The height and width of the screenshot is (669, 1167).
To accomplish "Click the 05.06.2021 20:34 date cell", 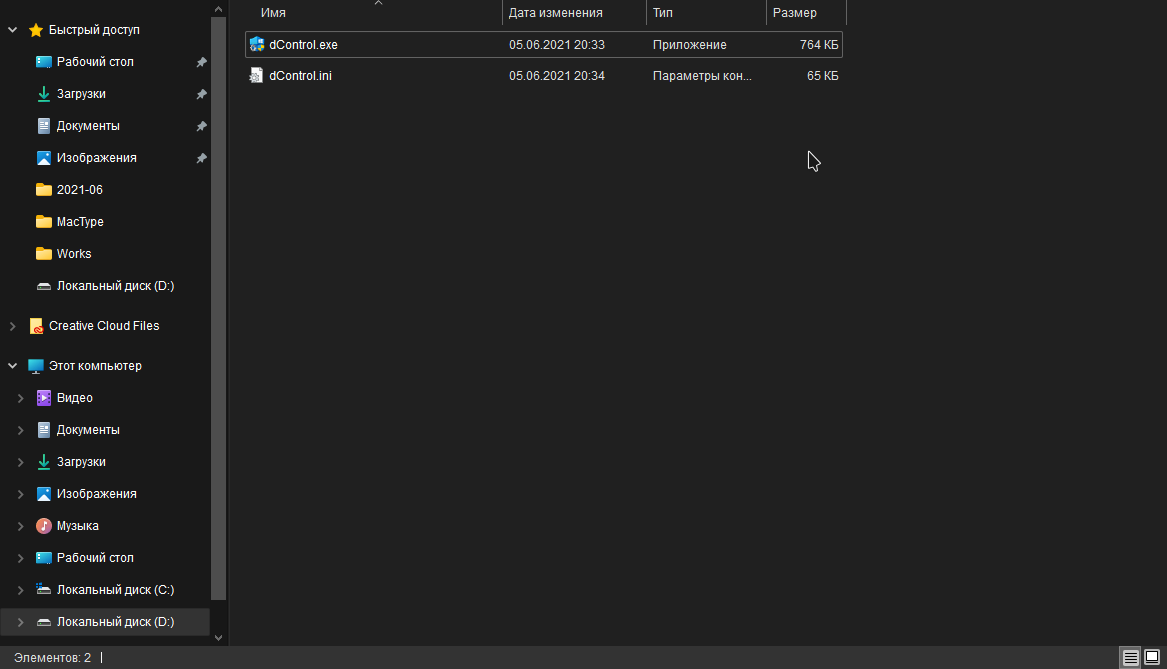I will [x=557, y=76].
